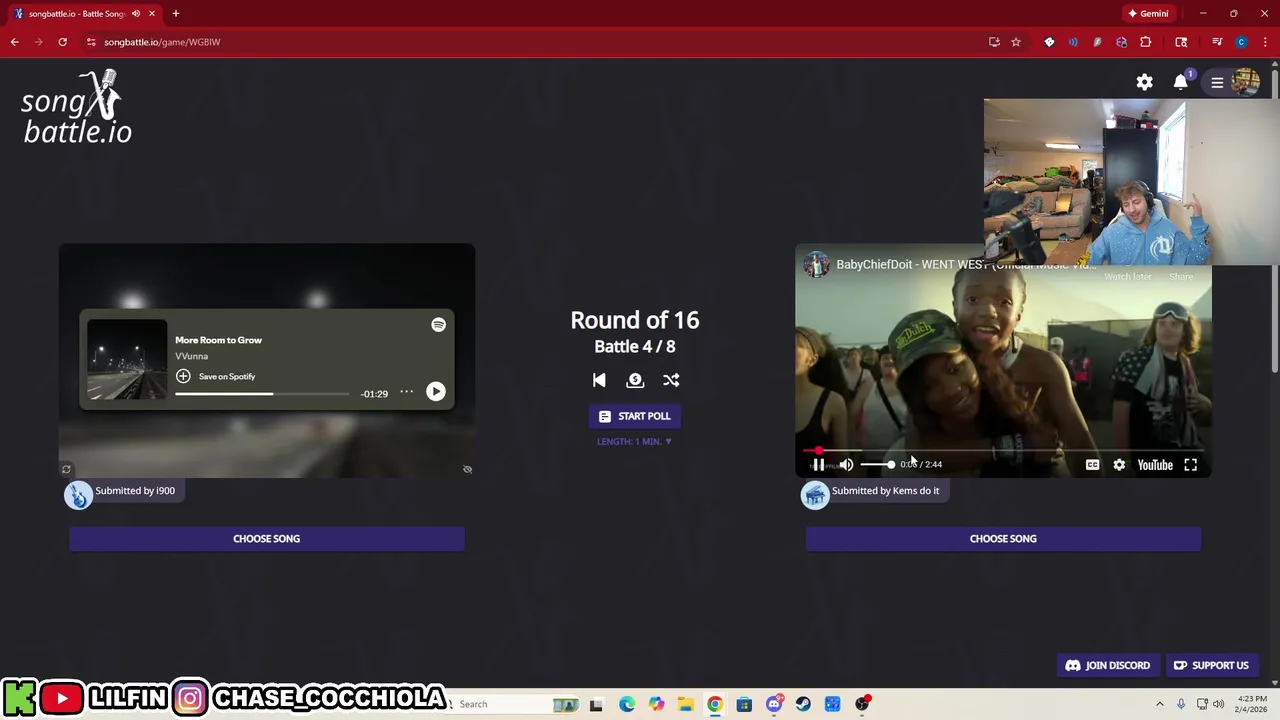Close the songbattle.io tab
Viewport: 1280px width, 720px height.
tap(152, 14)
